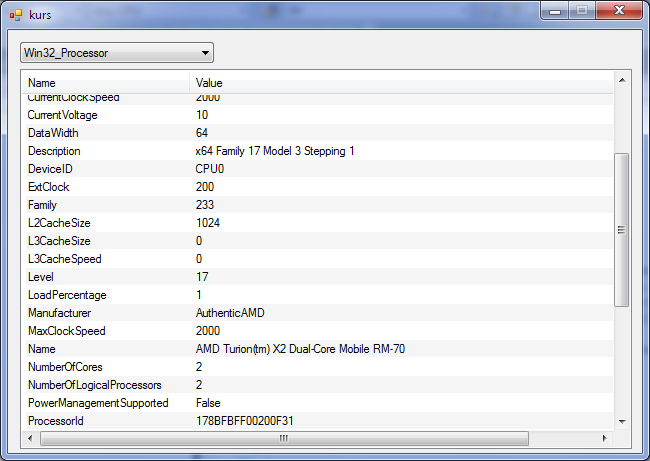
Task: Select the L3CacheSize row
Action: click(x=318, y=241)
